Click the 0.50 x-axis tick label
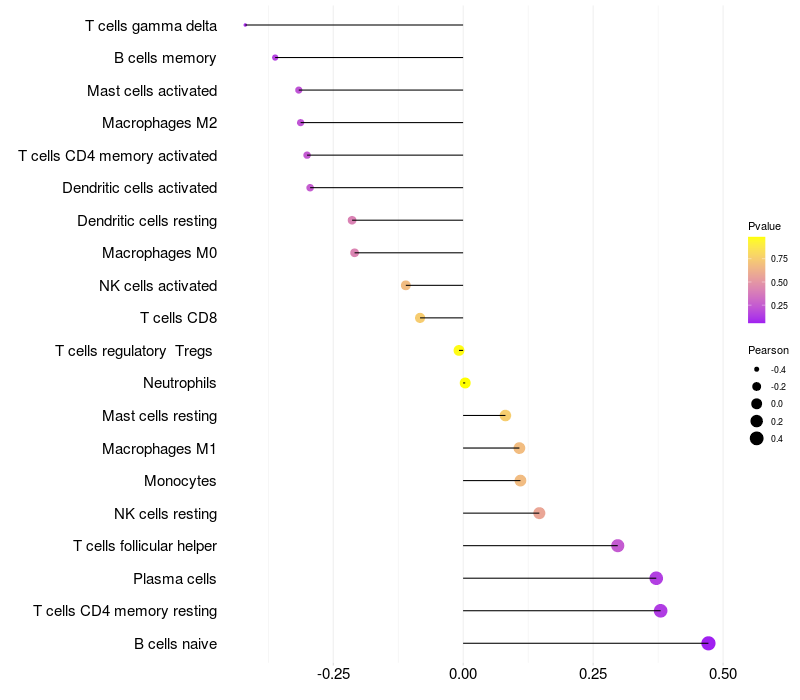The width and height of the screenshot is (800, 700). (x=722, y=674)
